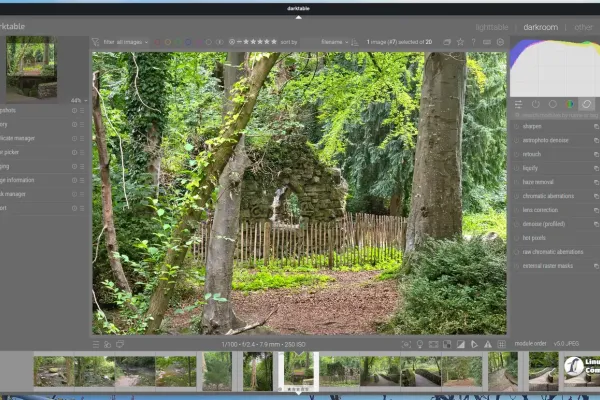This screenshot has height=400, width=600.
Task: Collapse top panel using the arrow handle
Action: pyautogui.click(x=298, y=17)
